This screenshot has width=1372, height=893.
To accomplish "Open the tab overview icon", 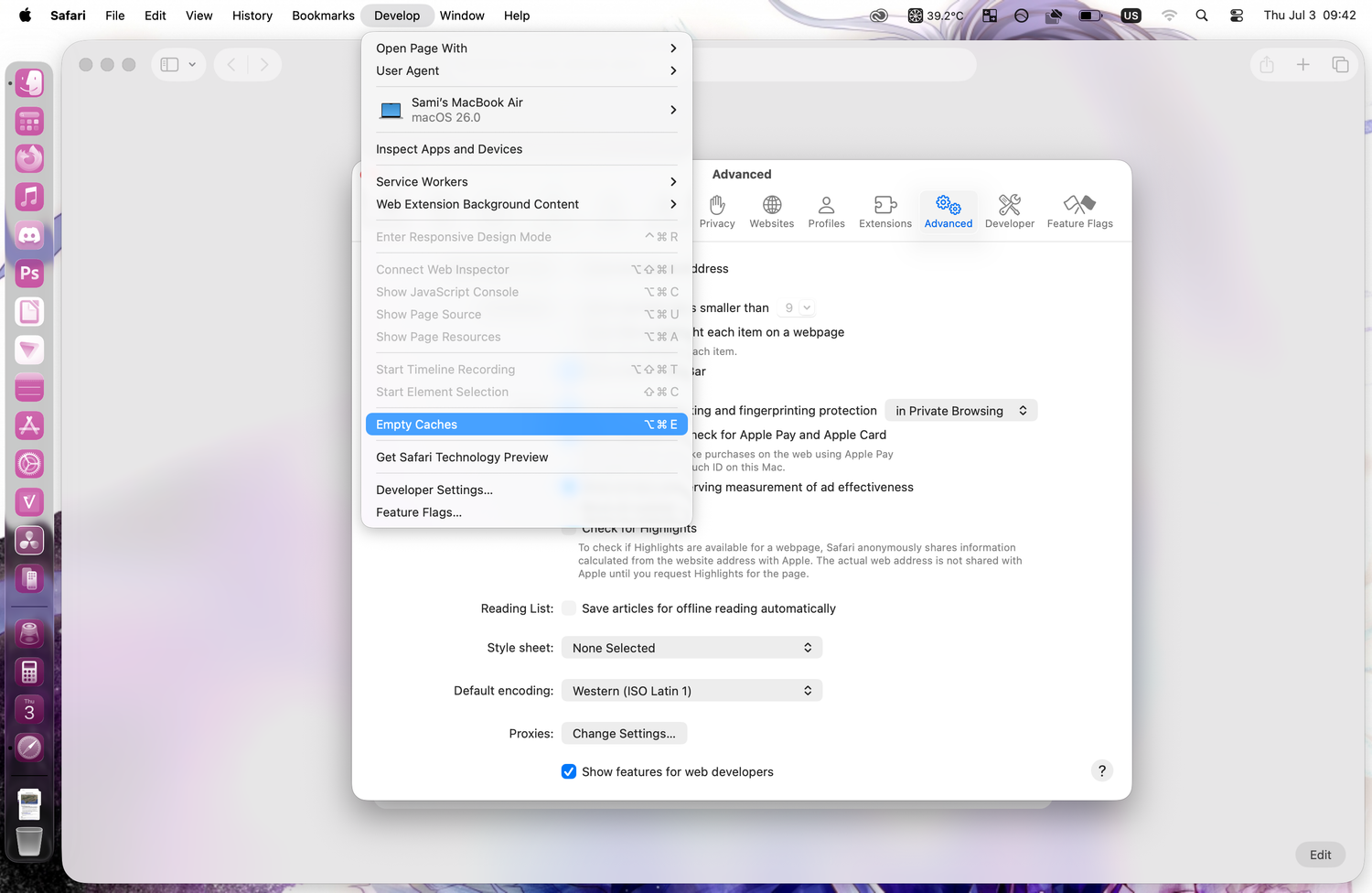I will click(x=1340, y=65).
